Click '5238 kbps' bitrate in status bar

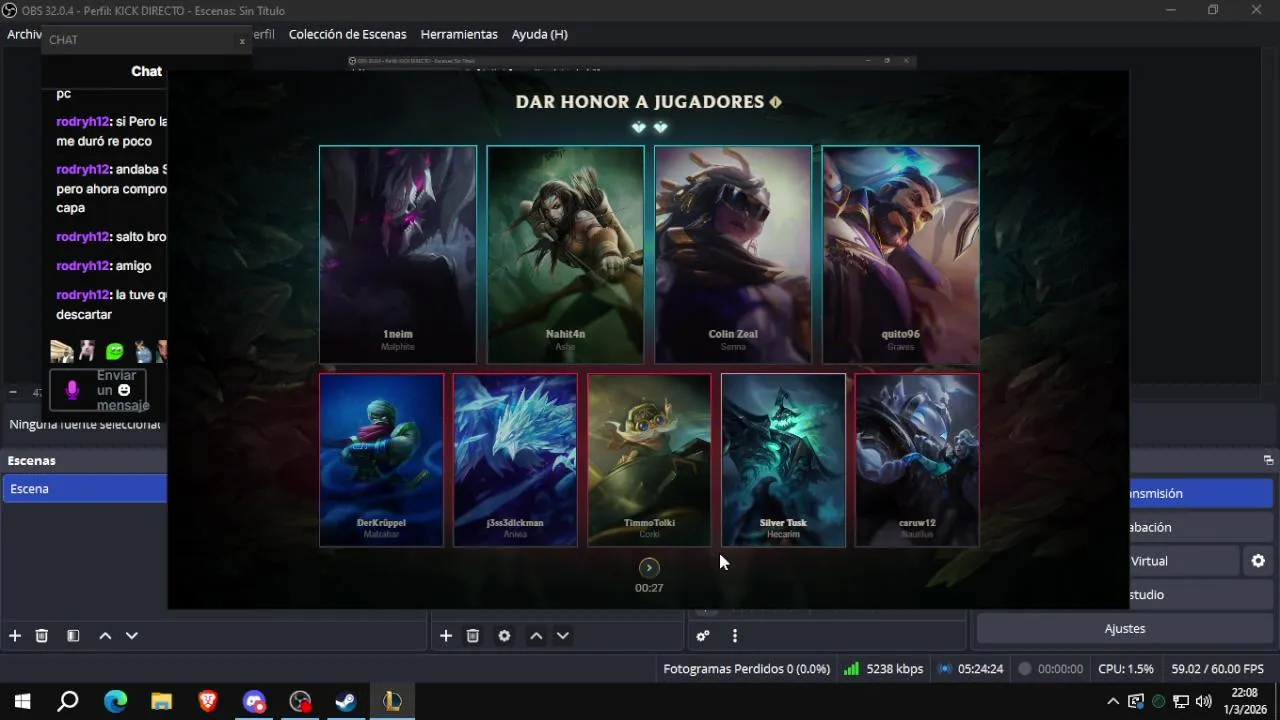click(895, 669)
